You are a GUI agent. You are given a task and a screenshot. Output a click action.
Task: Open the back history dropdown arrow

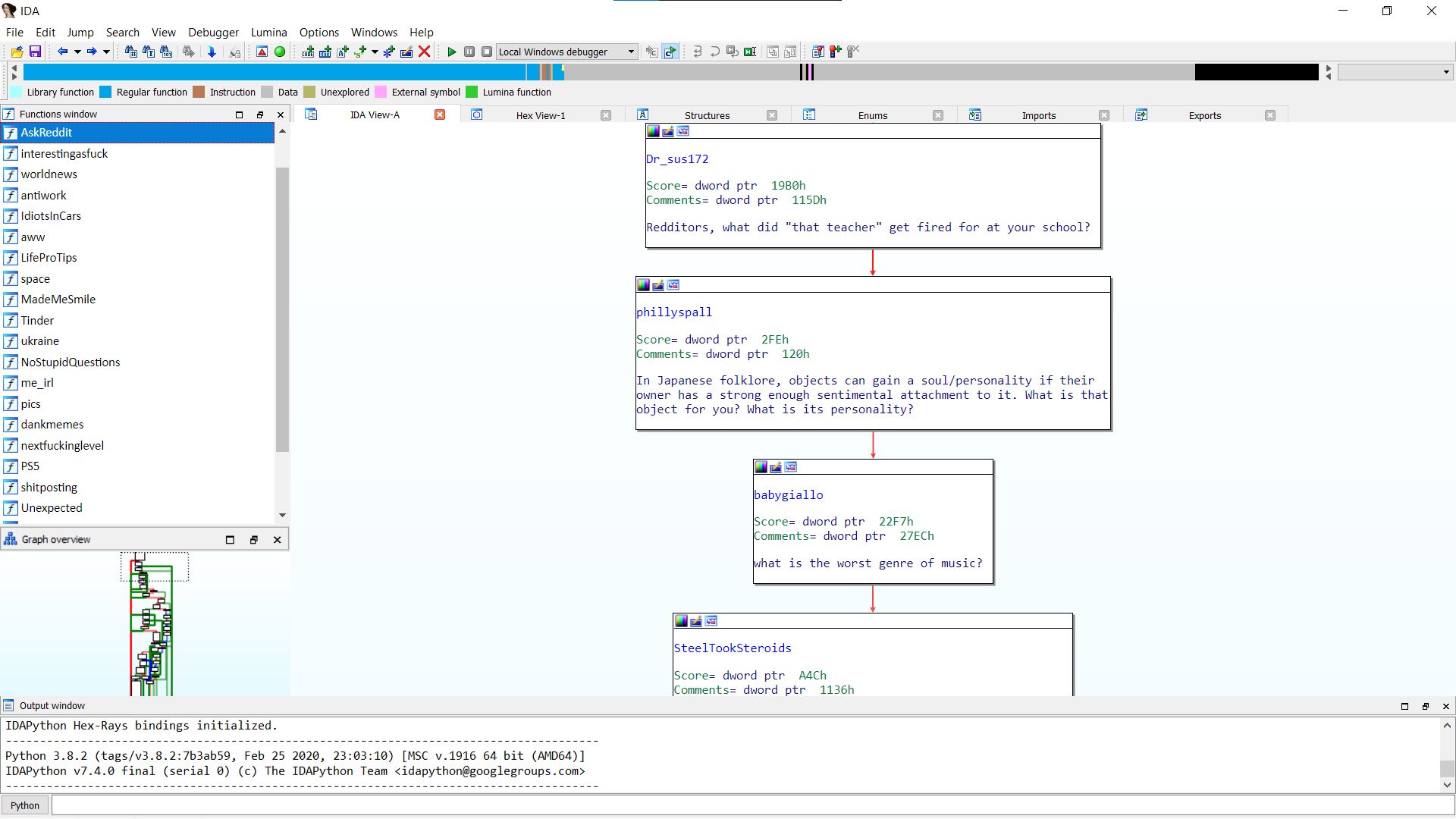click(77, 52)
